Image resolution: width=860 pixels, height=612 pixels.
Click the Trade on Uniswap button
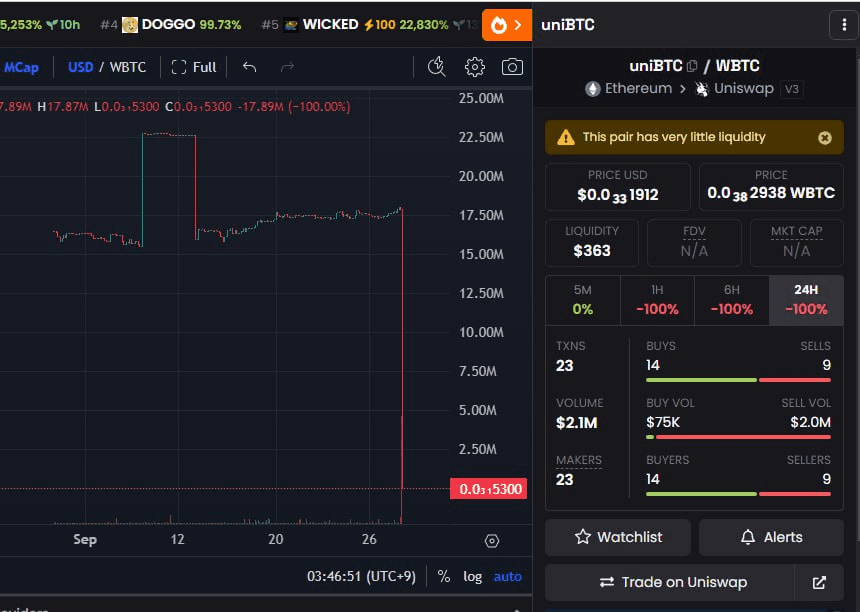tap(670, 582)
